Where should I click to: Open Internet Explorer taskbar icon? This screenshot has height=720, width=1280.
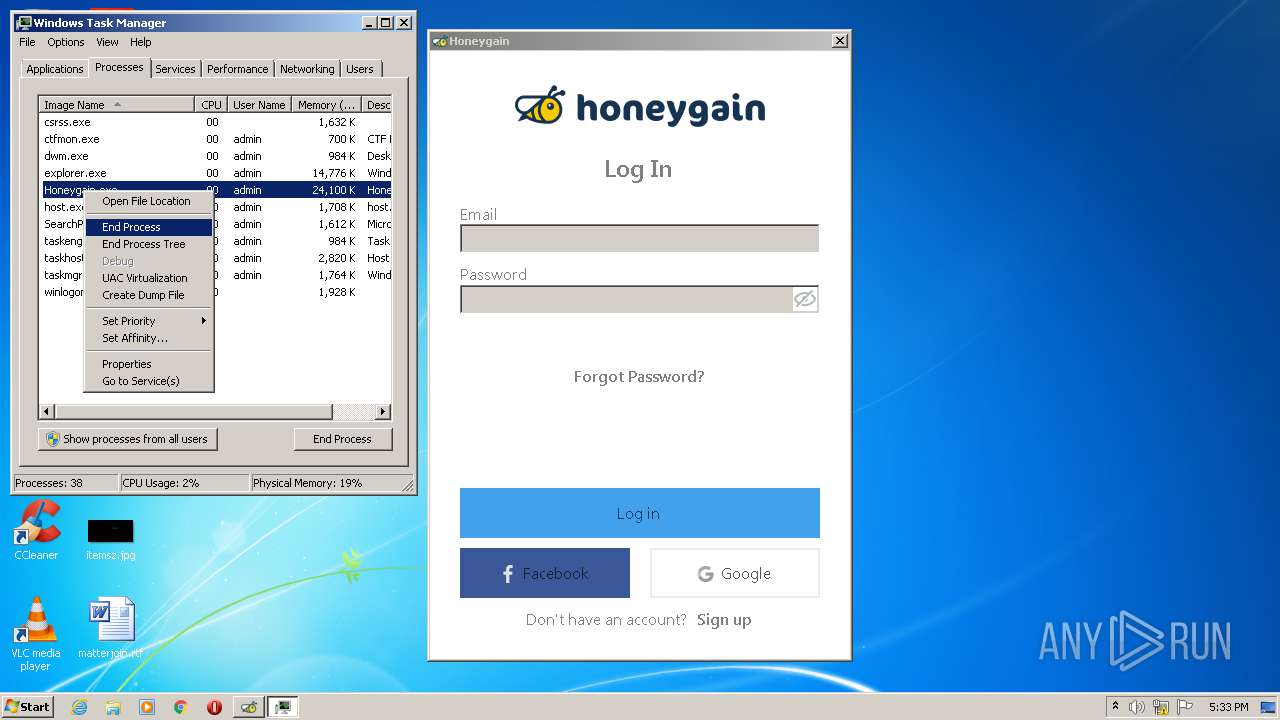click(x=80, y=707)
